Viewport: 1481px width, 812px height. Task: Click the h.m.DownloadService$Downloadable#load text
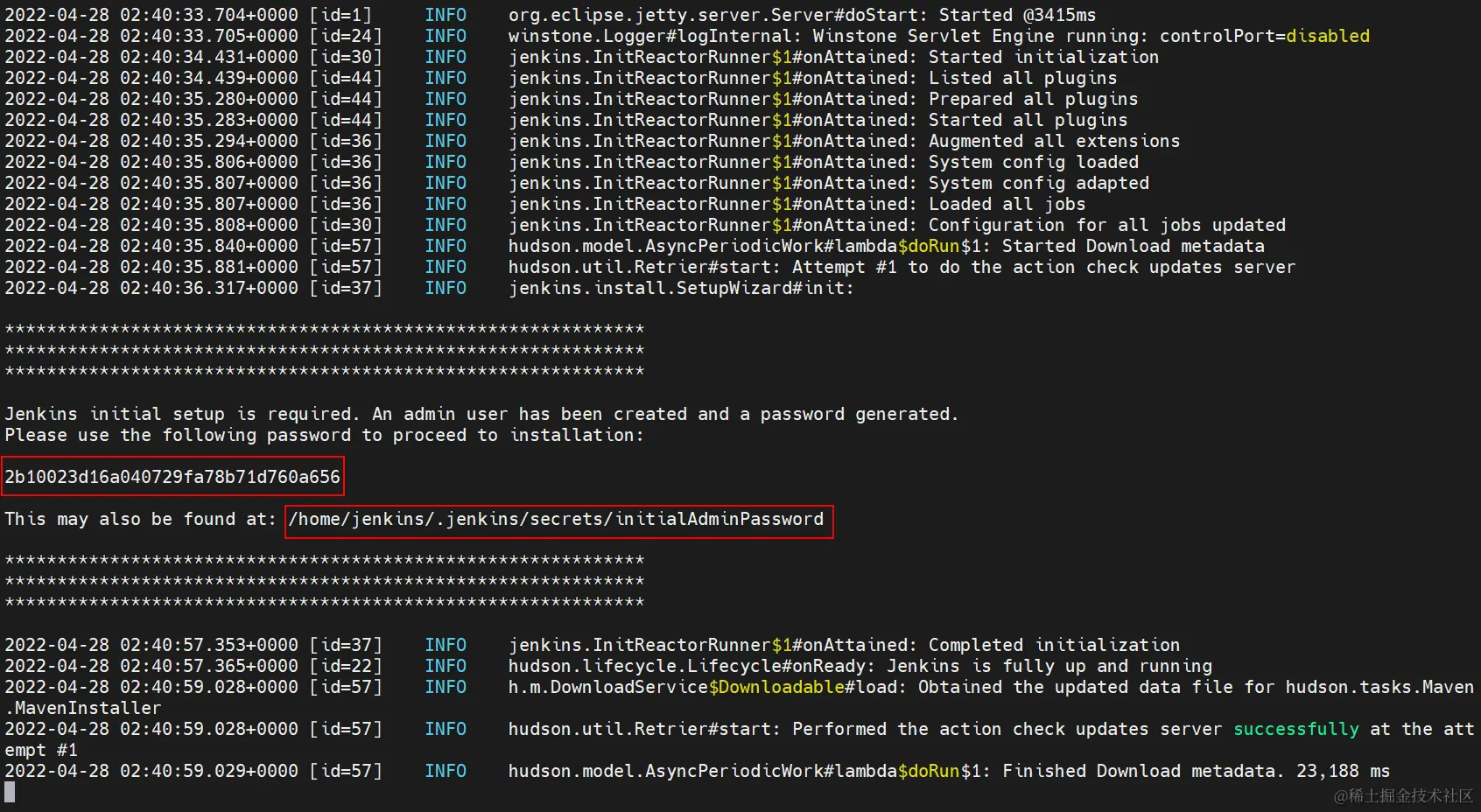tap(706, 687)
